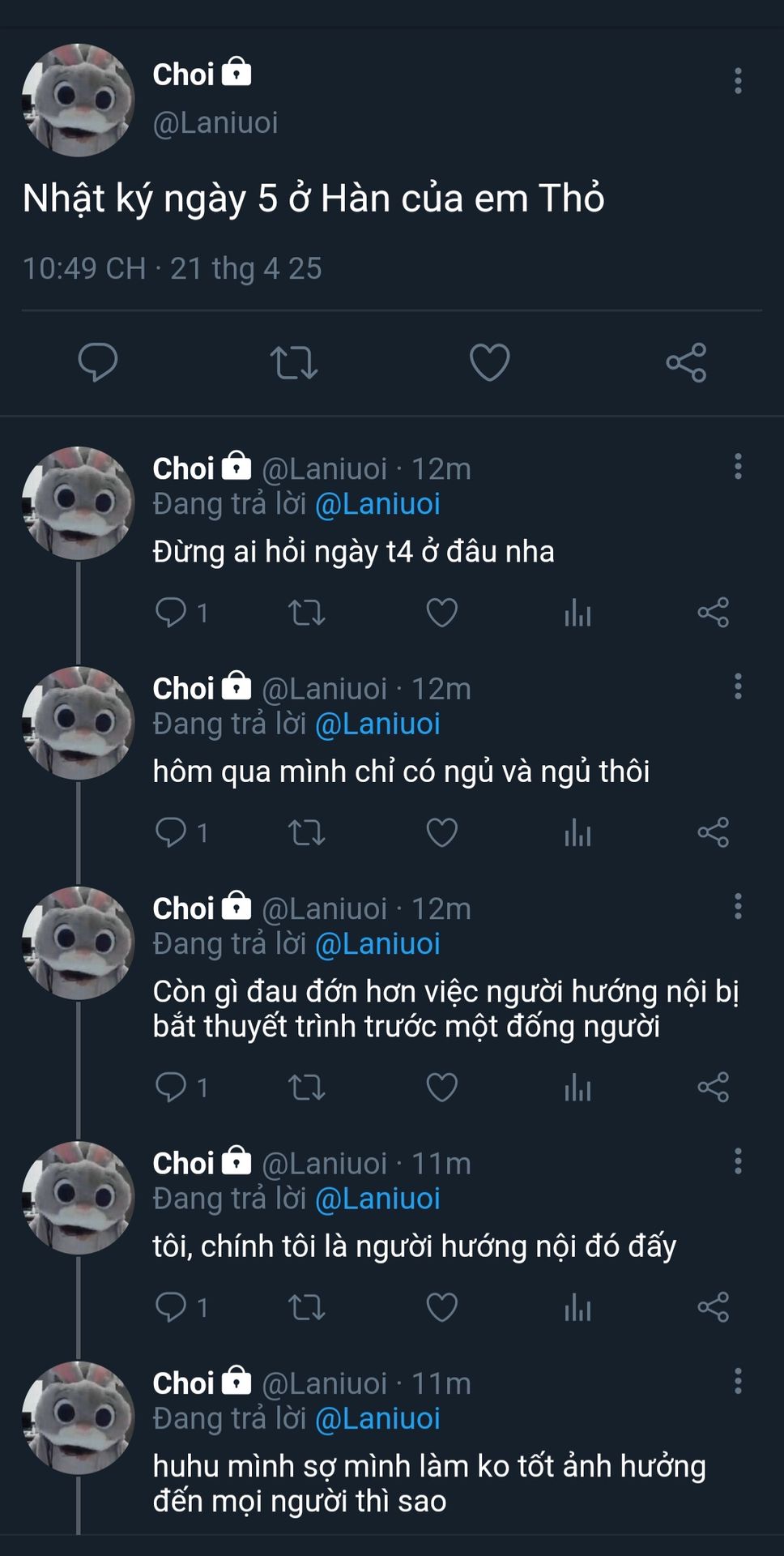Open overflow menu on 'Còn gì đau đớn' reply
This screenshot has width=784, height=1556.
tap(738, 907)
